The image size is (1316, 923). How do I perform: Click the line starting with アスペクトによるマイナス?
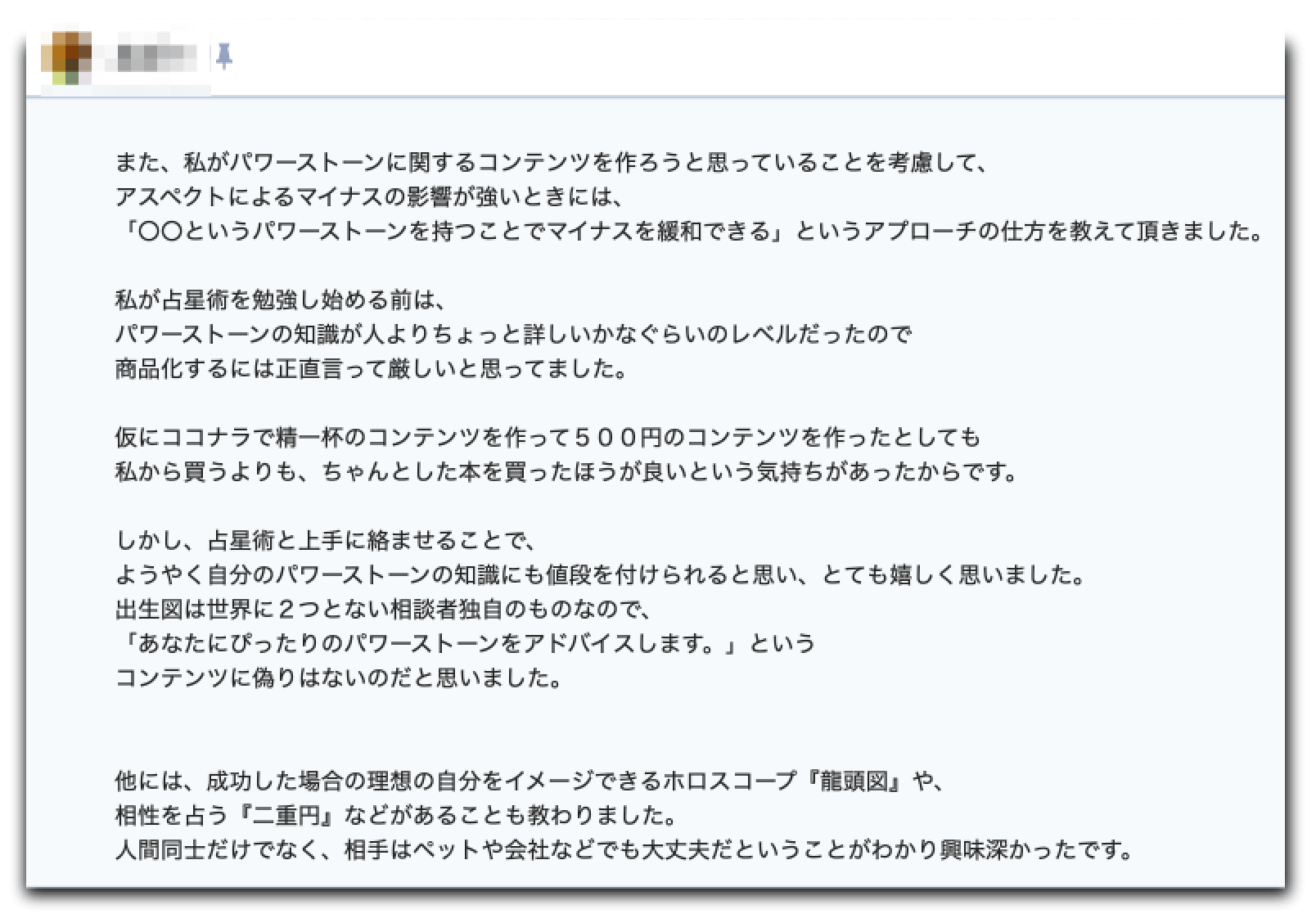click(370, 197)
